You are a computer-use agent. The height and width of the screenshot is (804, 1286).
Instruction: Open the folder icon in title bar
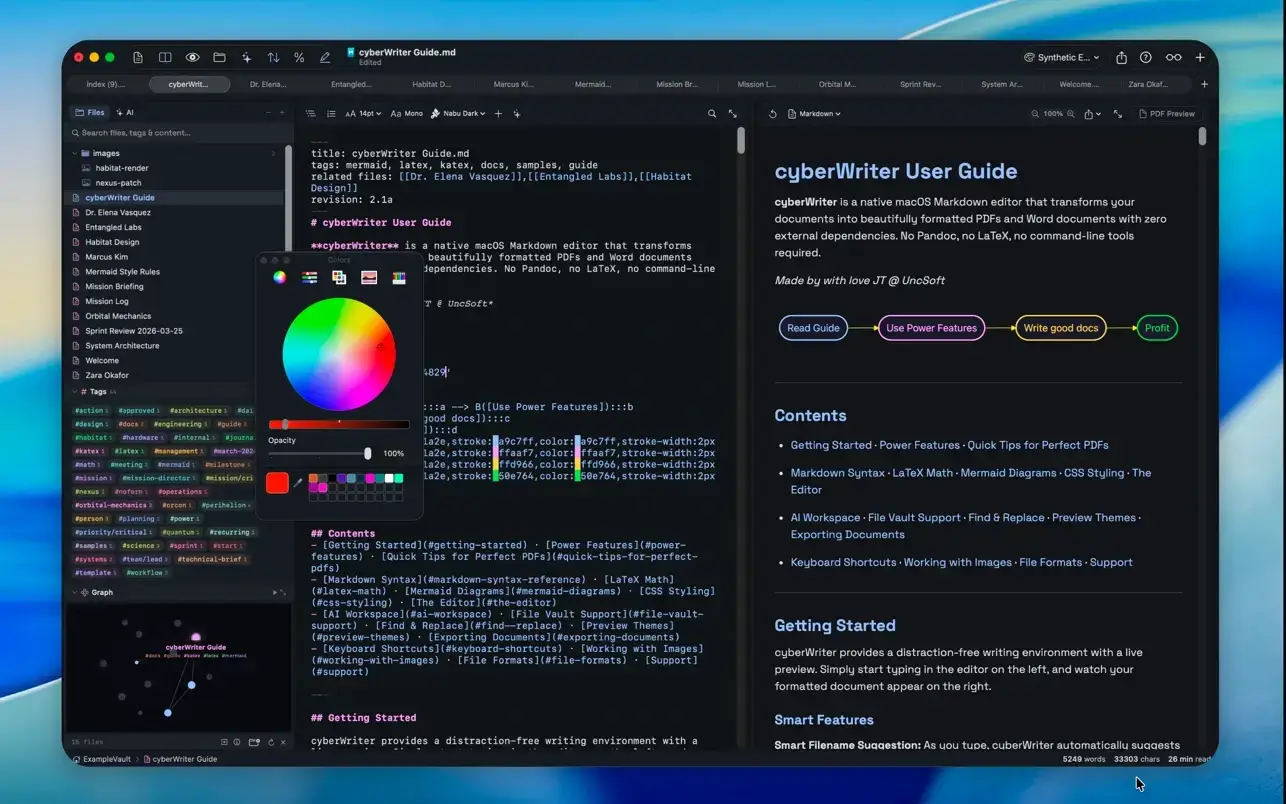tap(219, 58)
